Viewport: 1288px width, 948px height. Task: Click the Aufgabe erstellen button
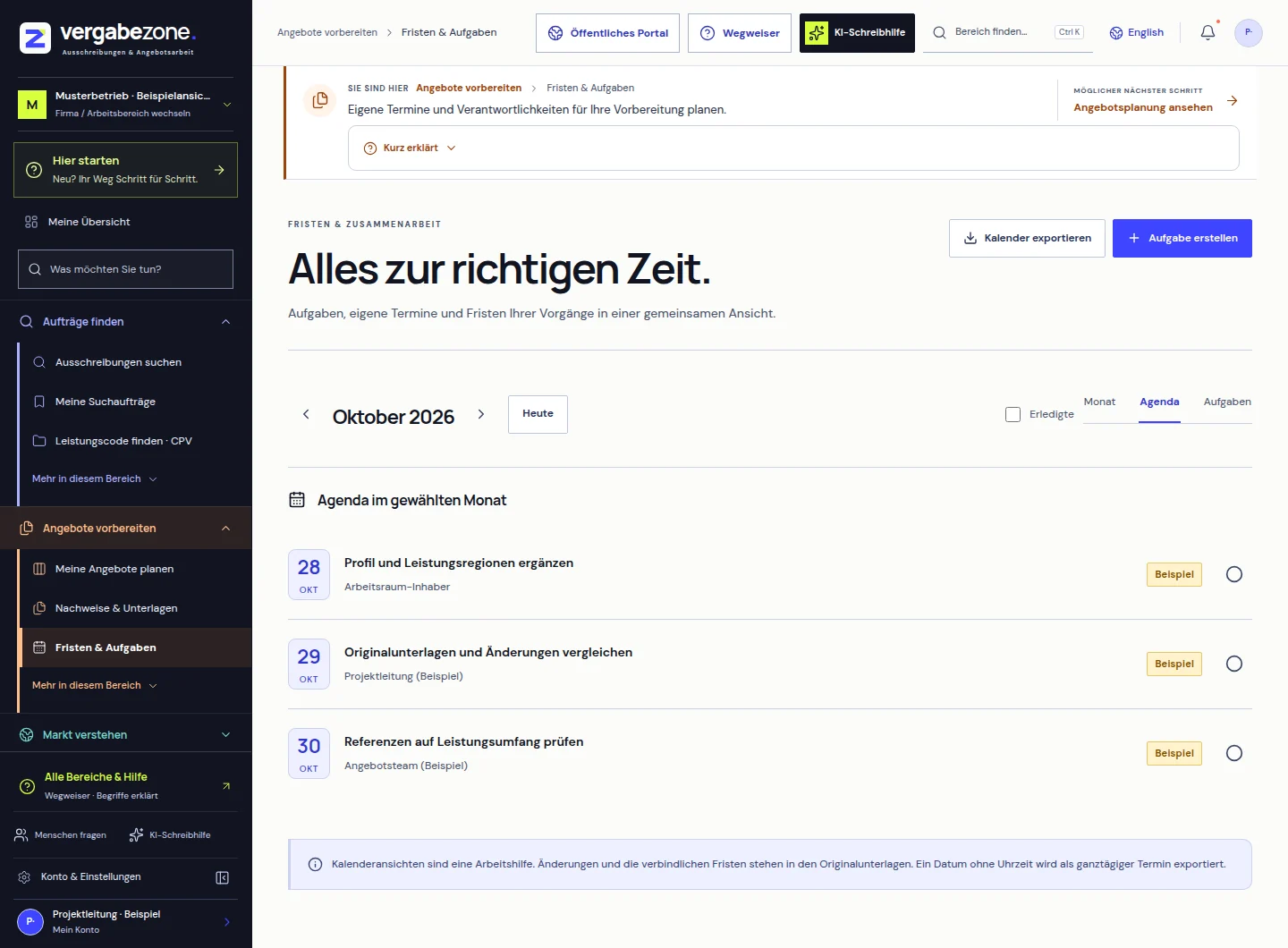tap(1182, 239)
